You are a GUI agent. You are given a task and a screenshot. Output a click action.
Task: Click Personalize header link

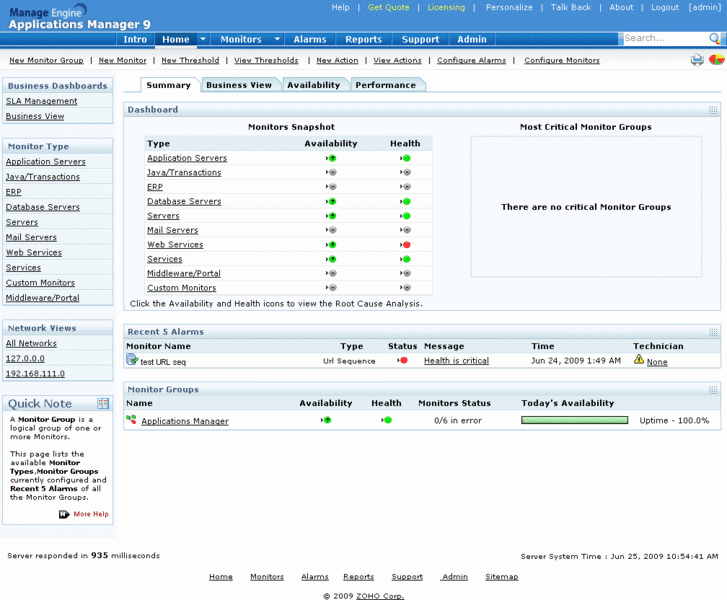click(509, 7)
